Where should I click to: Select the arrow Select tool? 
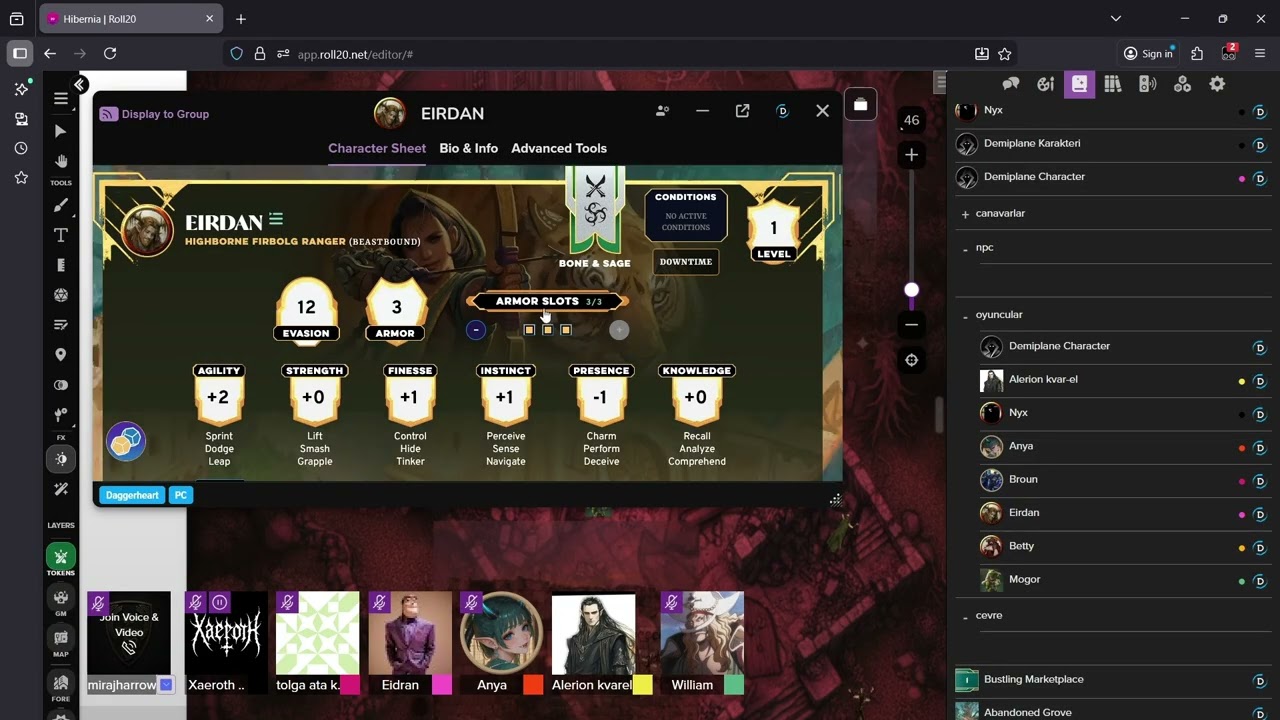coord(61,131)
